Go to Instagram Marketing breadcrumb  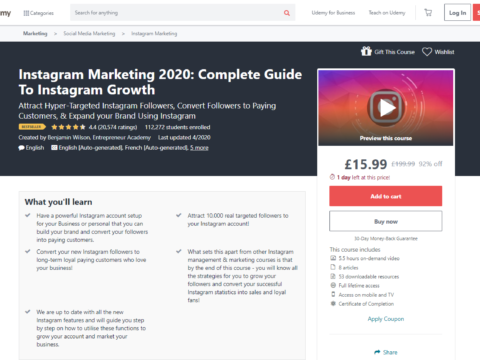pos(154,33)
